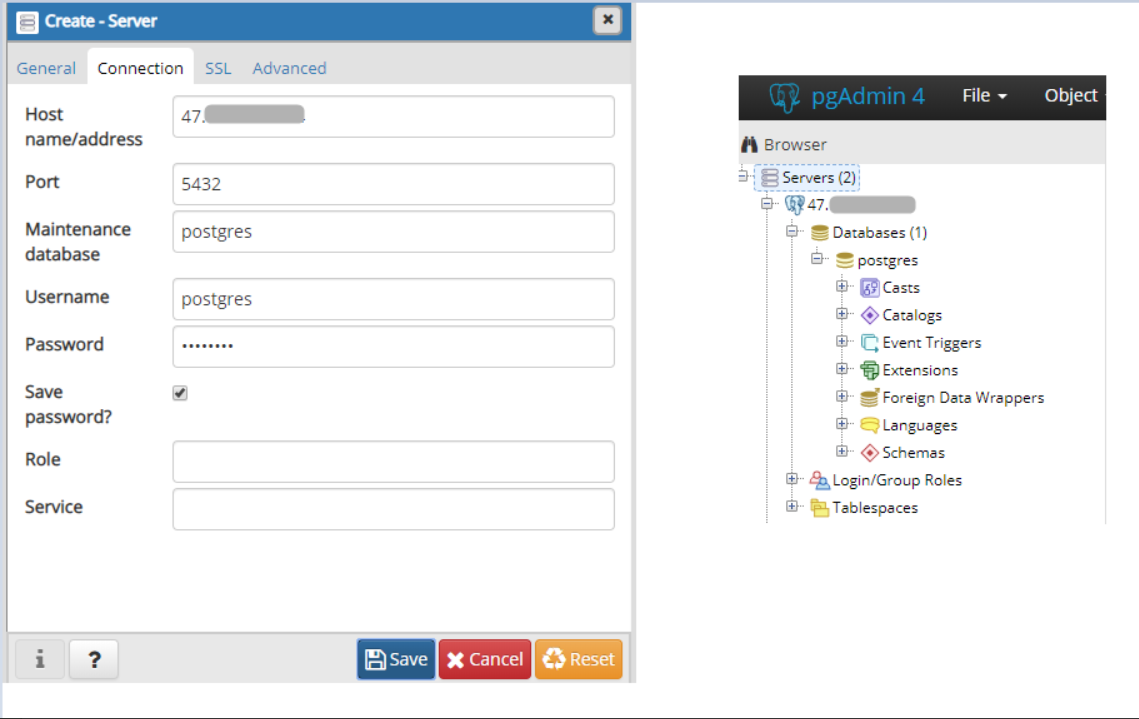Image resolution: width=1139 pixels, height=719 pixels.
Task: Click the Service input field
Action: click(393, 509)
